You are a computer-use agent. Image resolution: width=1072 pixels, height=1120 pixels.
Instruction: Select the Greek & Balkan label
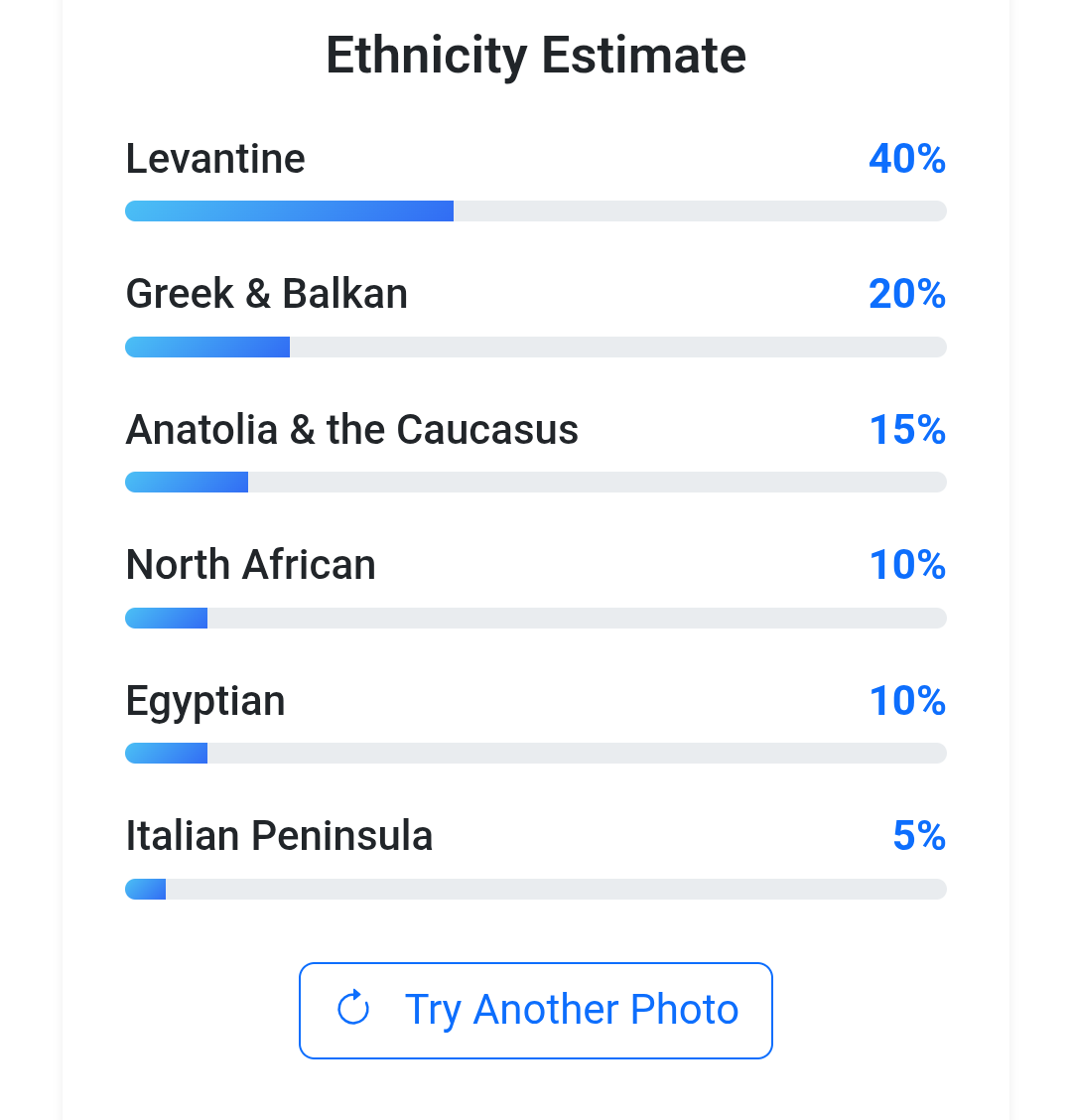[267, 294]
